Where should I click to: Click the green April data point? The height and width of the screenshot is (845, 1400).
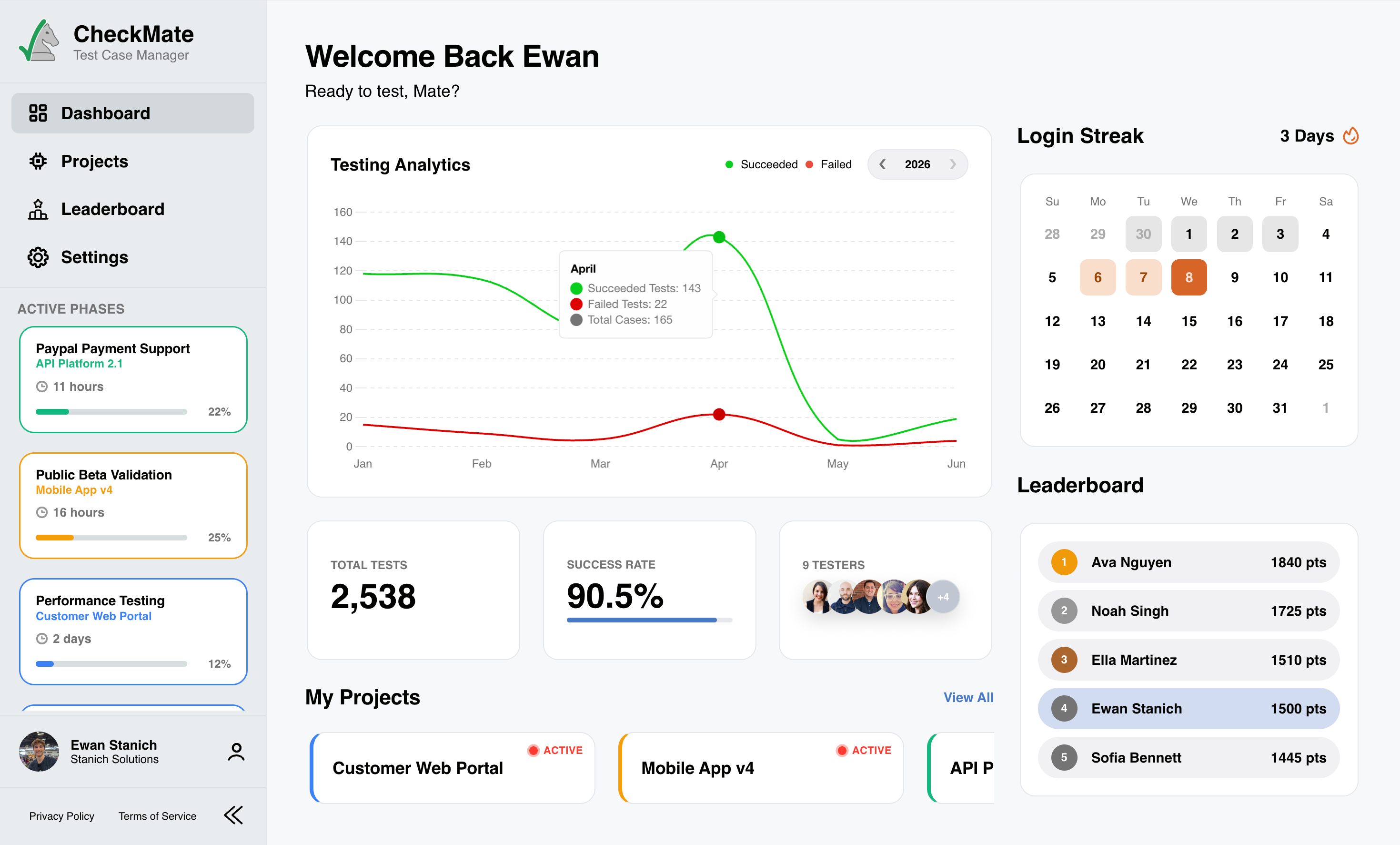point(719,237)
